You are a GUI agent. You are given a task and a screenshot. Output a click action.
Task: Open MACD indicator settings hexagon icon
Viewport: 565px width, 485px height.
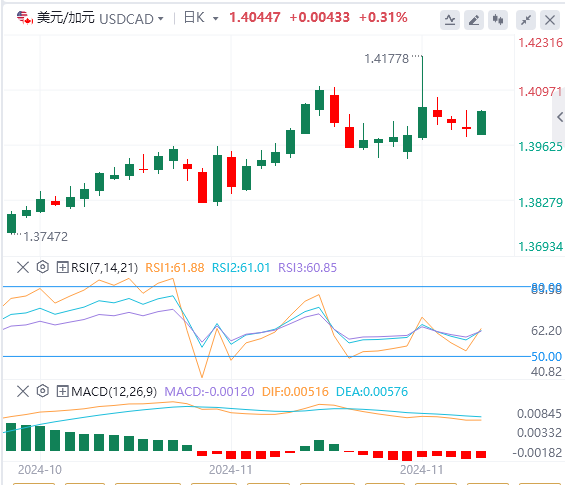pyautogui.click(x=43, y=391)
